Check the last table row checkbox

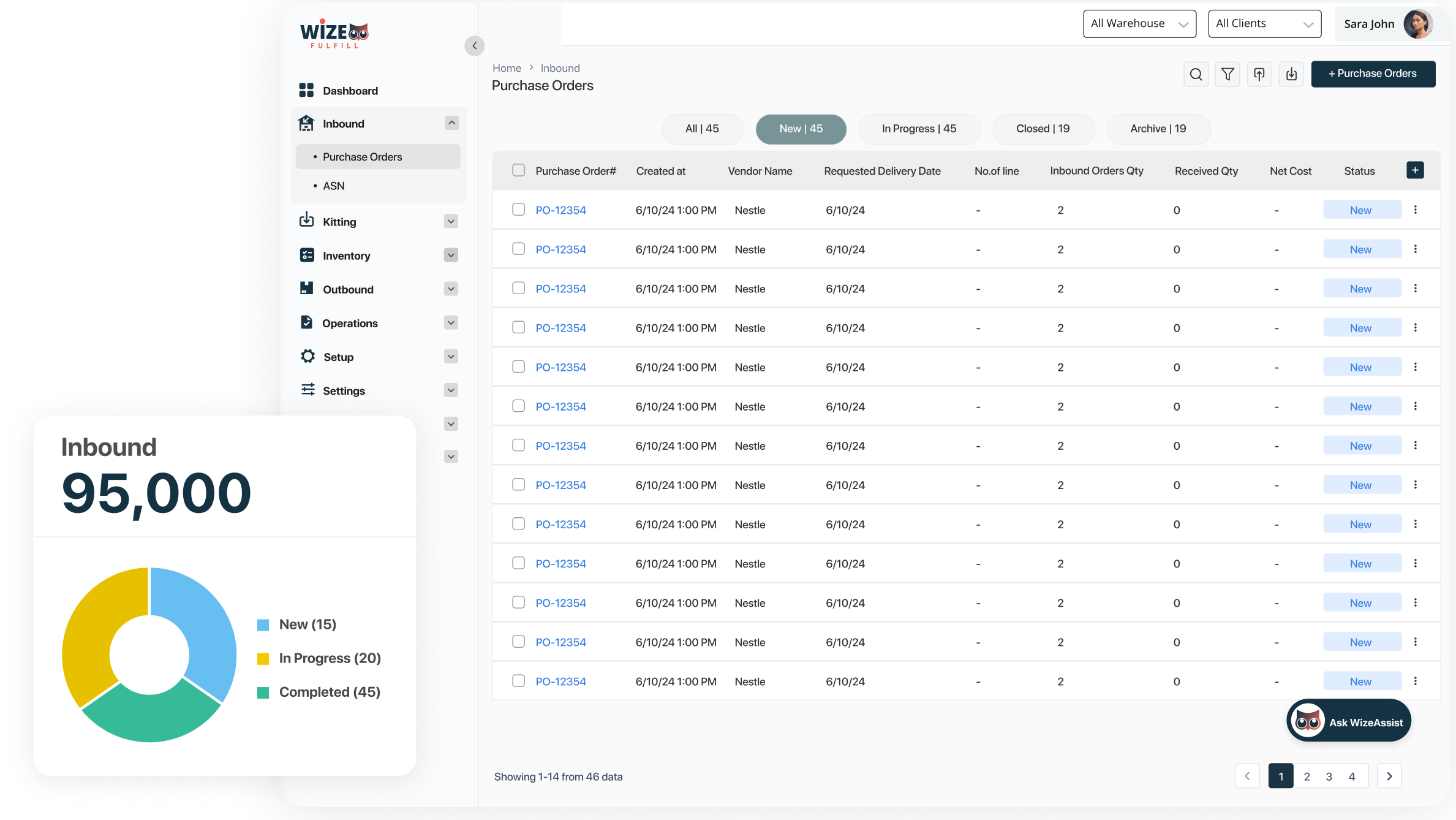pos(518,681)
